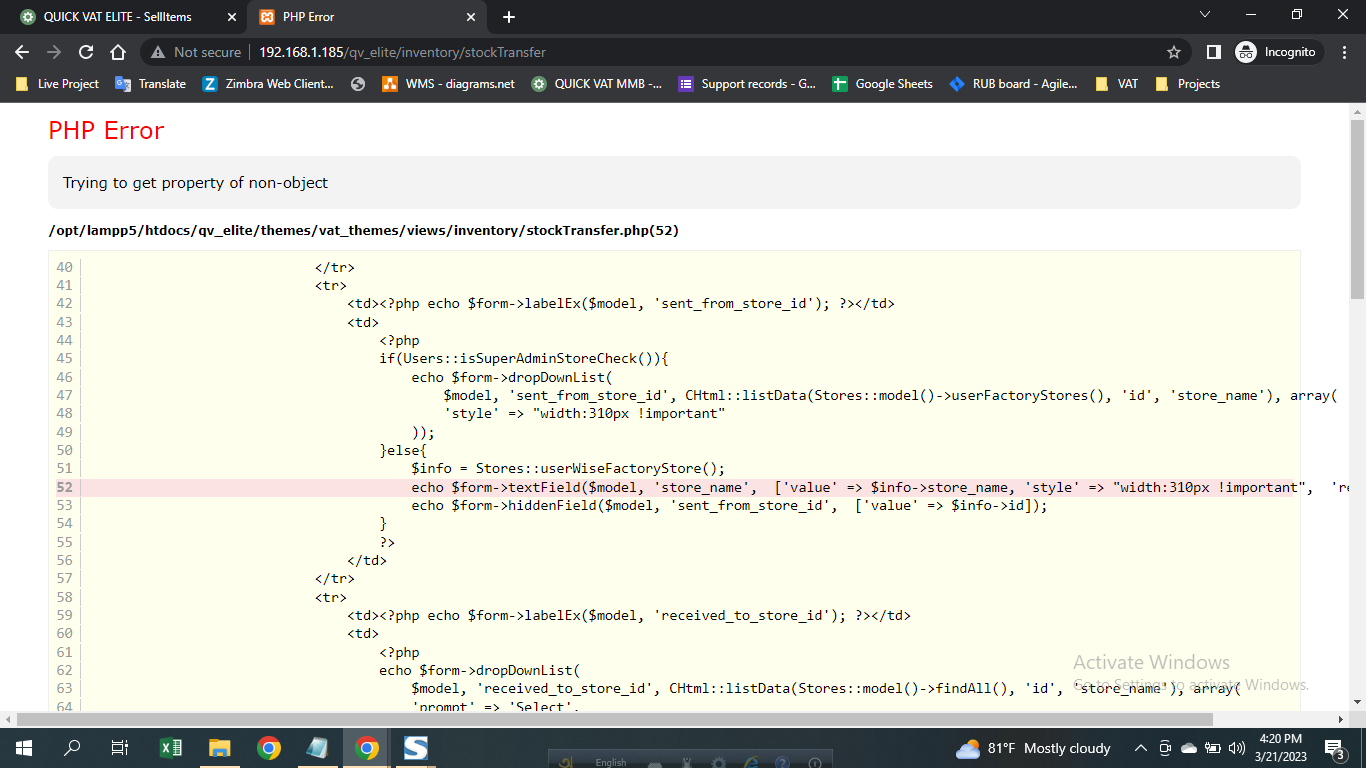
Task: Click the browser back arrow
Action: tap(22, 52)
